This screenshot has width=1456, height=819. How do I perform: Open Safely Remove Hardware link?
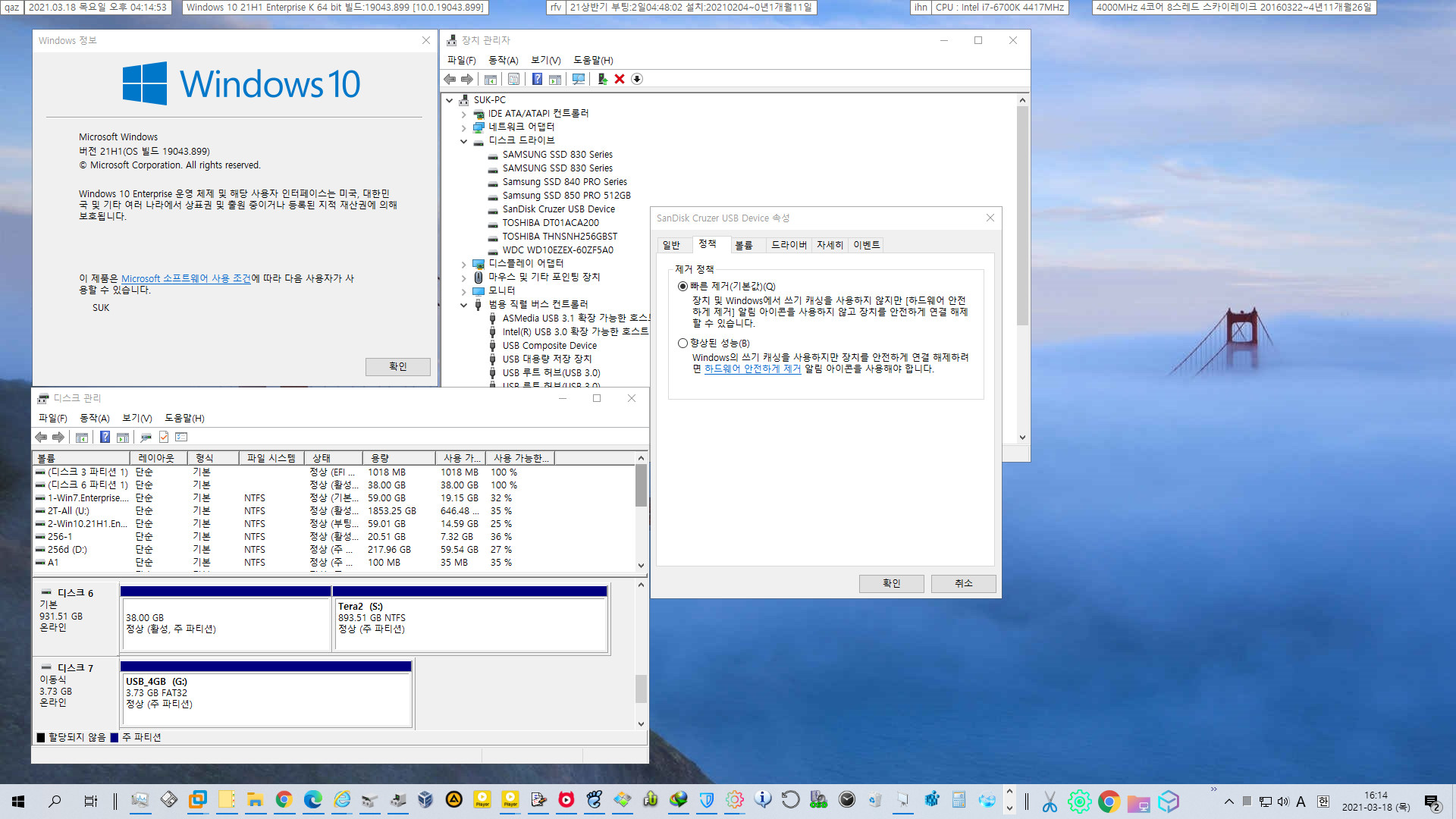pos(752,369)
